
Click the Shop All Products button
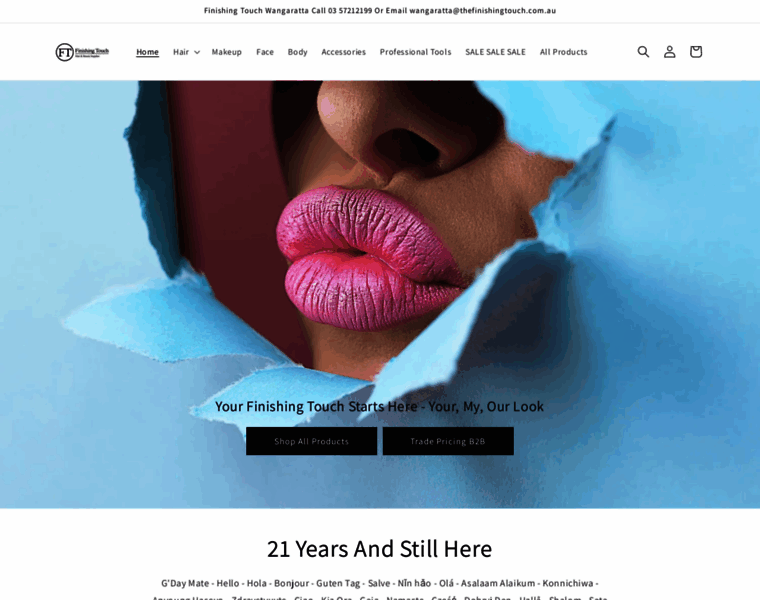pyautogui.click(x=311, y=441)
